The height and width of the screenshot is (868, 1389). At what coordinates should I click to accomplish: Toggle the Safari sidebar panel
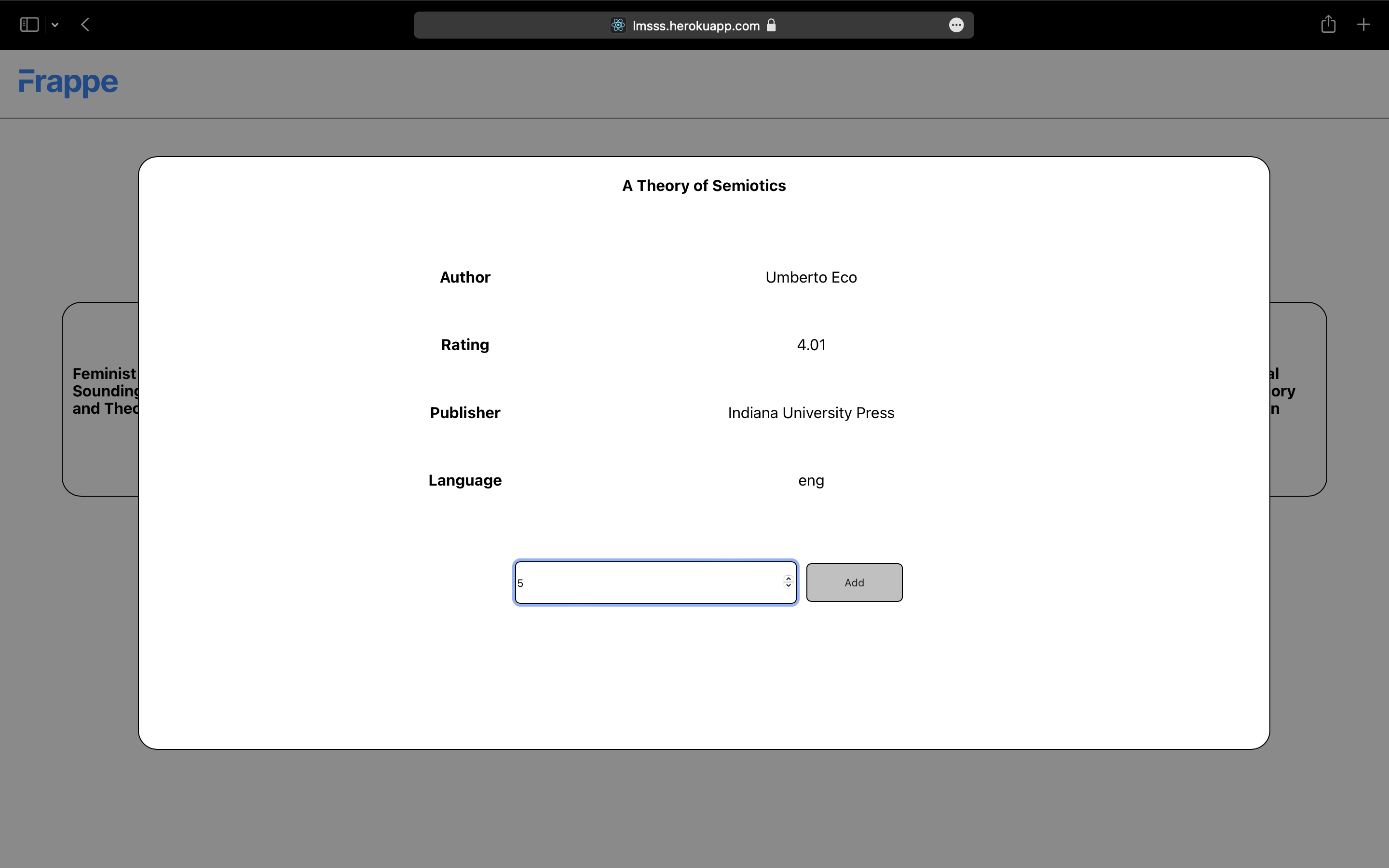(x=28, y=24)
